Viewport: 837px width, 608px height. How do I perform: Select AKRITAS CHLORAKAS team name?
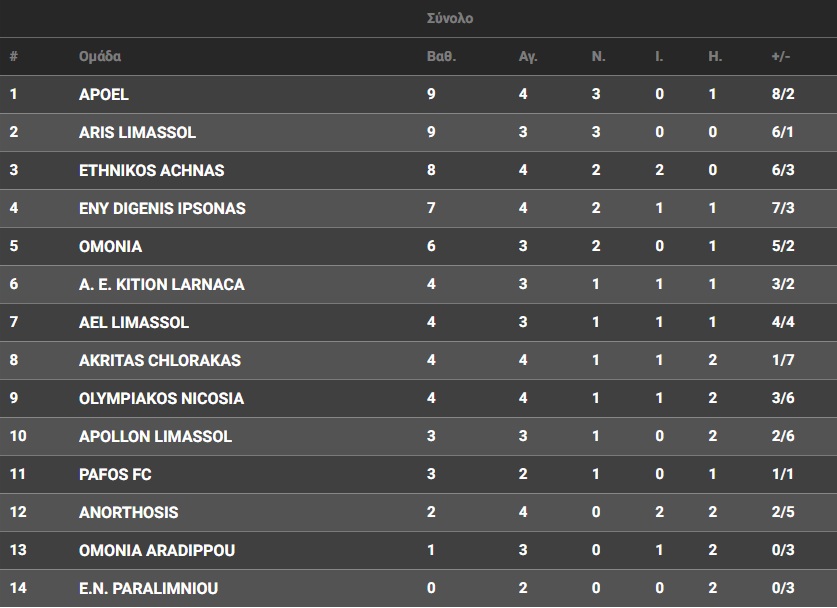click(x=159, y=361)
